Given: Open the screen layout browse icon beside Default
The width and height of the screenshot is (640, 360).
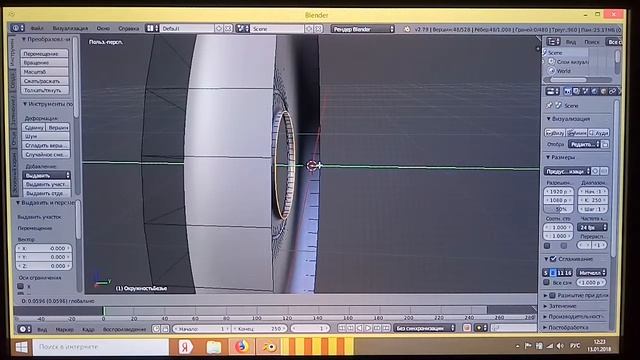Looking at the screenshot, I should pyautogui.click(x=152, y=28).
